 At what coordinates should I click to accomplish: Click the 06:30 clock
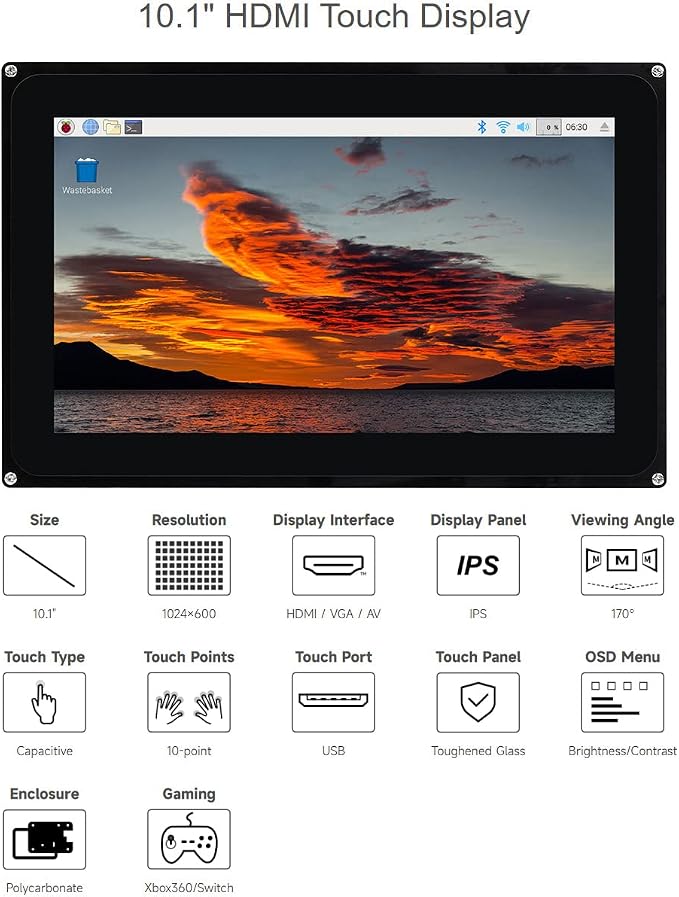[577, 127]
